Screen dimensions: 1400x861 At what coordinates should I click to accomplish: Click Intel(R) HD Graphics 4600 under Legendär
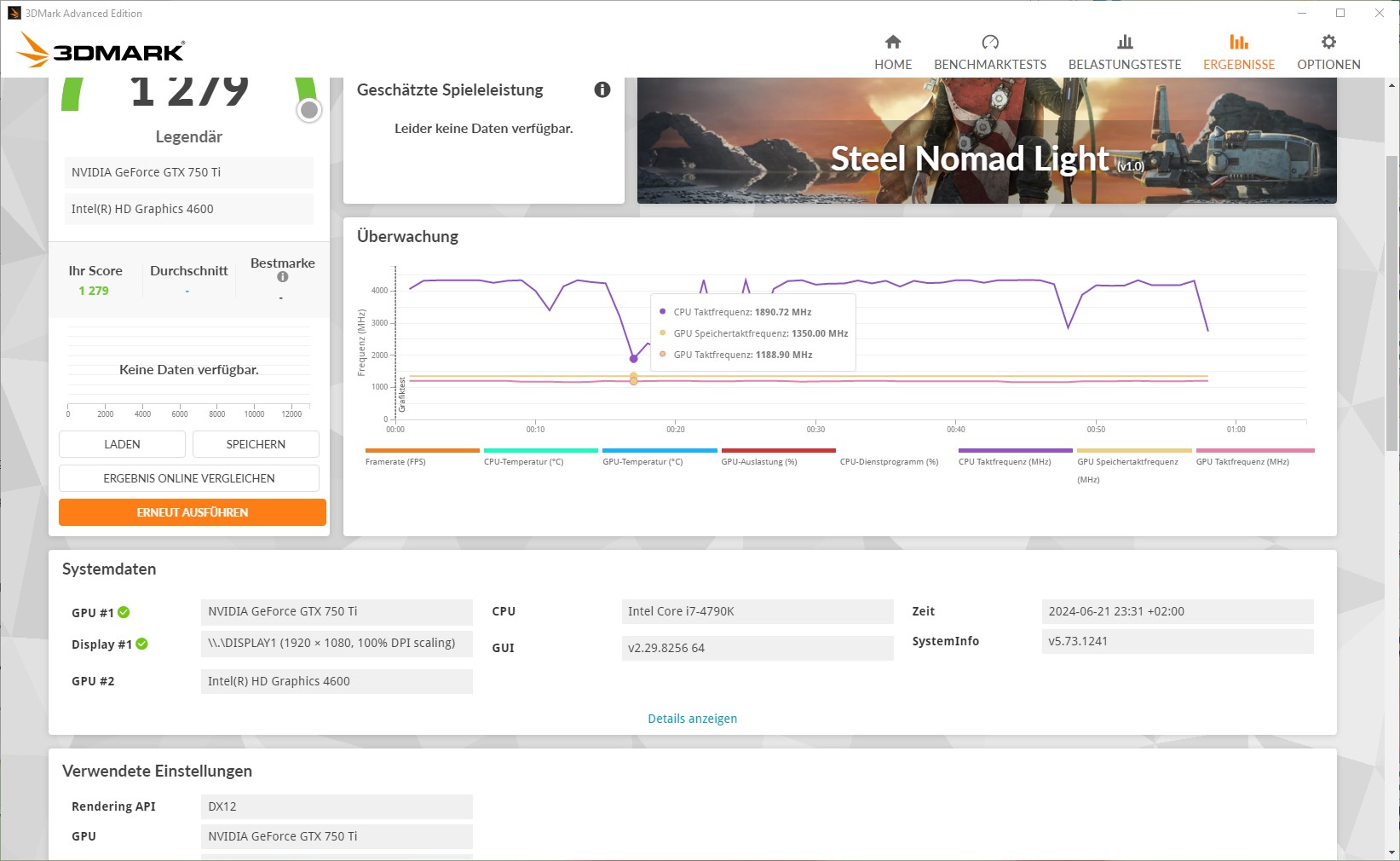coord(189,209)
